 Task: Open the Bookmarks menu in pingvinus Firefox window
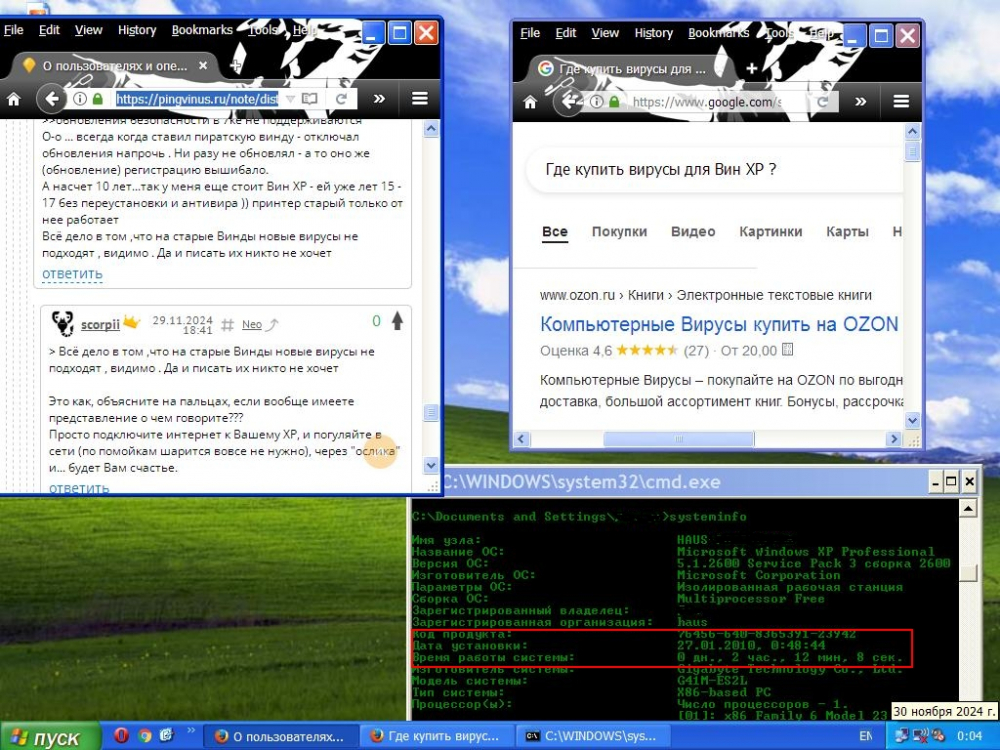tap(202, 30)
